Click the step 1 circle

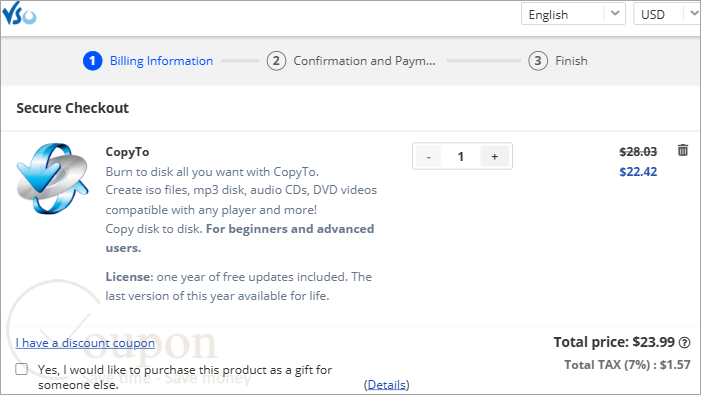click(93, 61)
